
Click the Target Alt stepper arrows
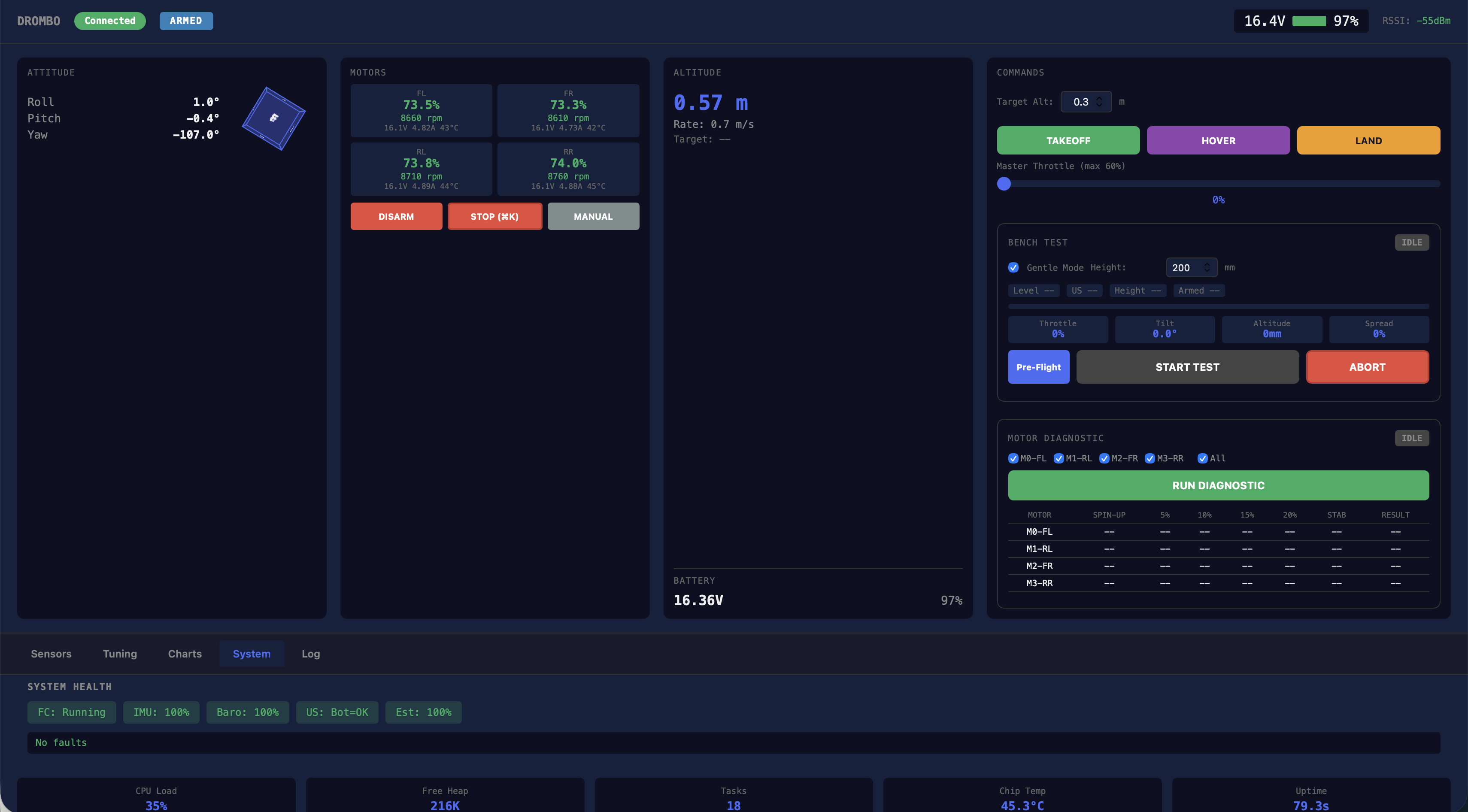pyautogui.click(x=1099, y=101)
